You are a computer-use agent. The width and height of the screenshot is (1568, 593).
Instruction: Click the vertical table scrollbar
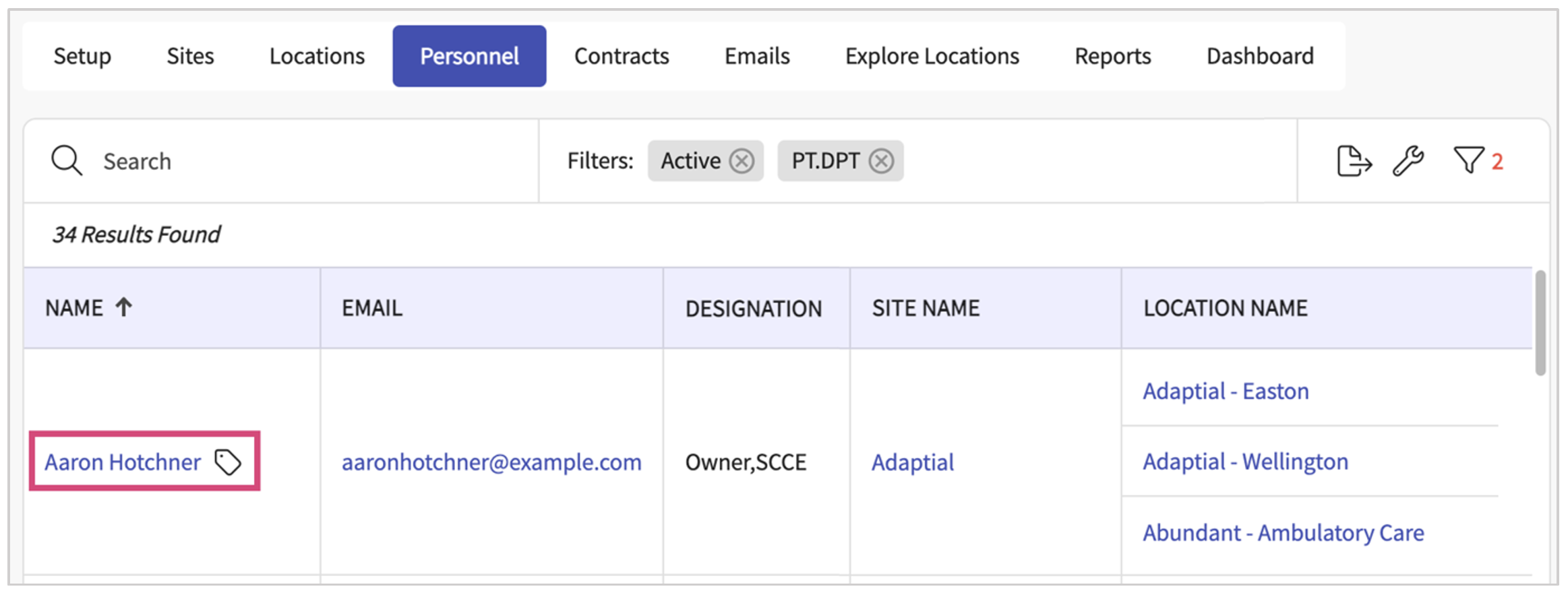pos(1540,323)
